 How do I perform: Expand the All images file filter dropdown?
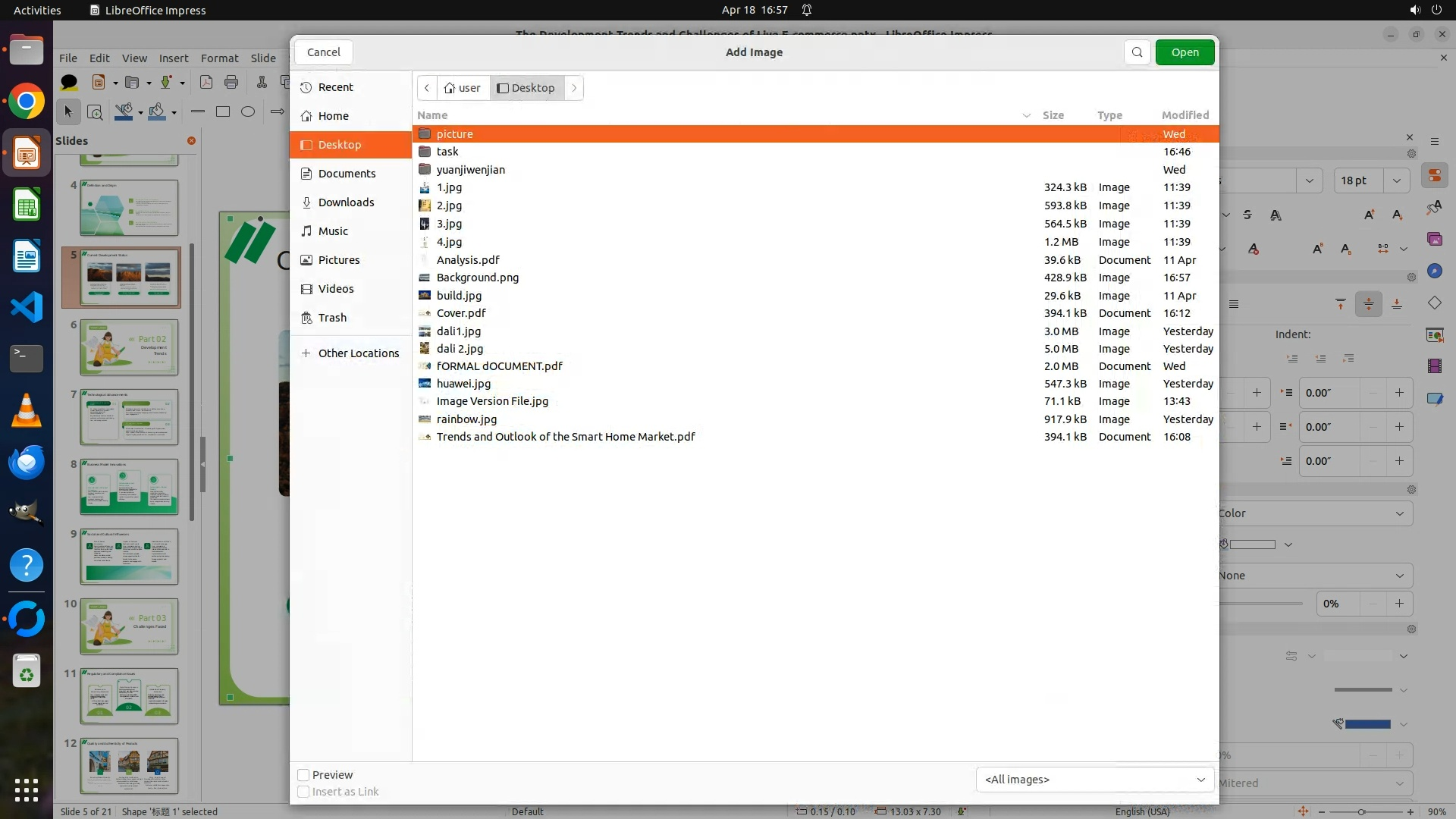1094,780
